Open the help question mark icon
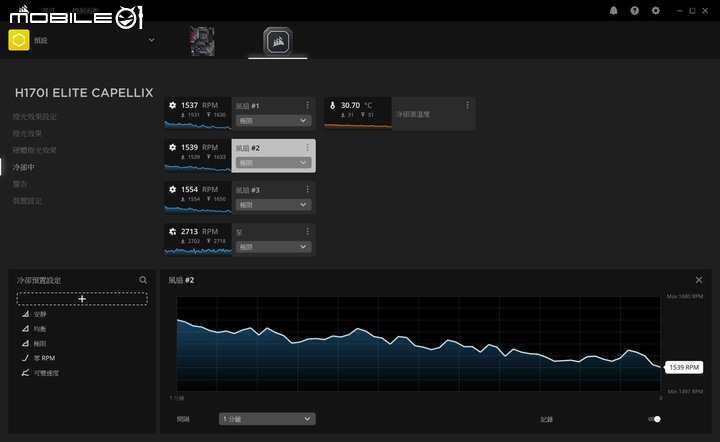The height and width of the screenshot is (442, 720). tap(635, 11)
